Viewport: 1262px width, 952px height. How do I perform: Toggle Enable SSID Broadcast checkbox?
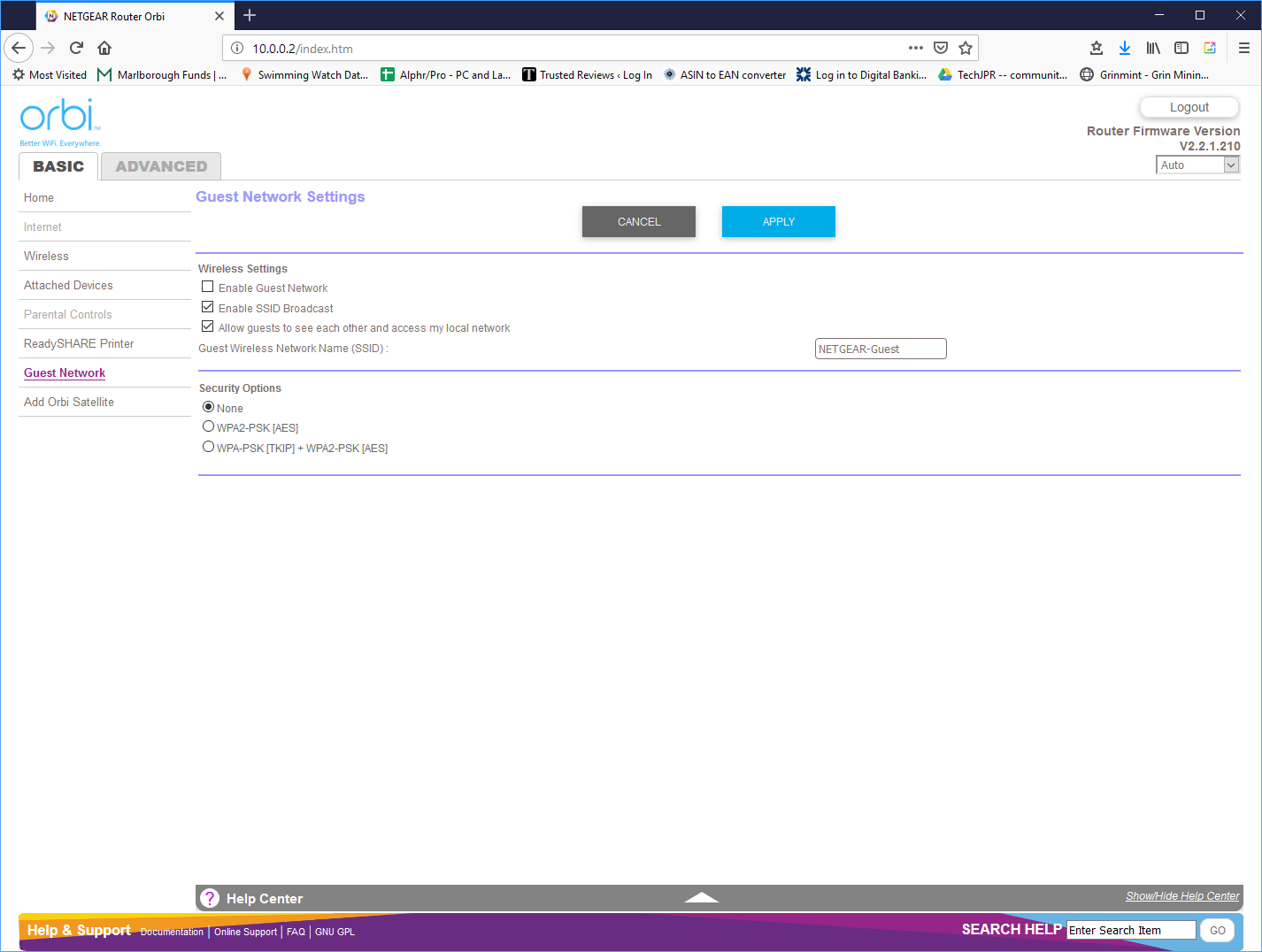208,307
